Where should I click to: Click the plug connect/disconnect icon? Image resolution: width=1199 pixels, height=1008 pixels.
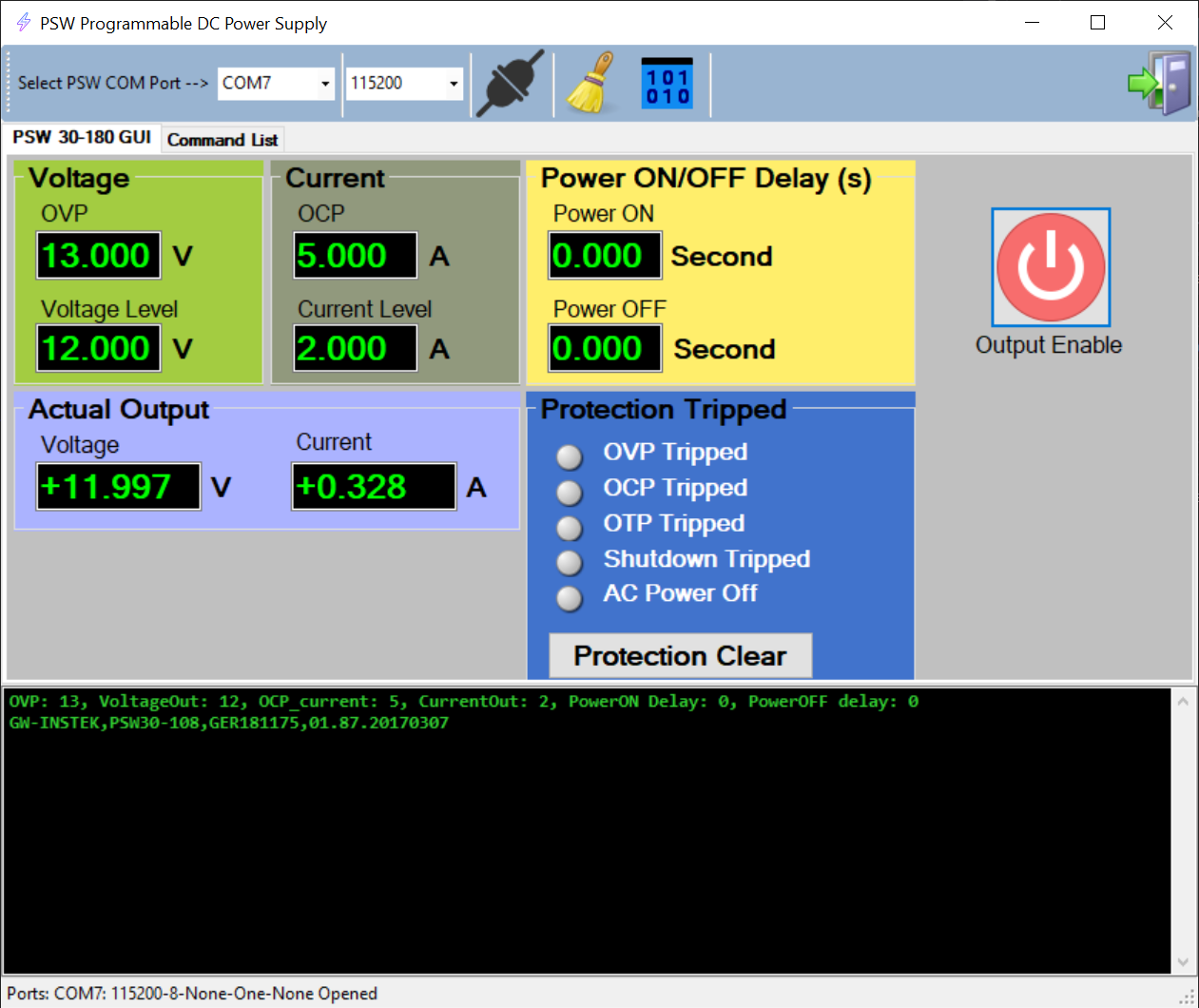[511, 84]
